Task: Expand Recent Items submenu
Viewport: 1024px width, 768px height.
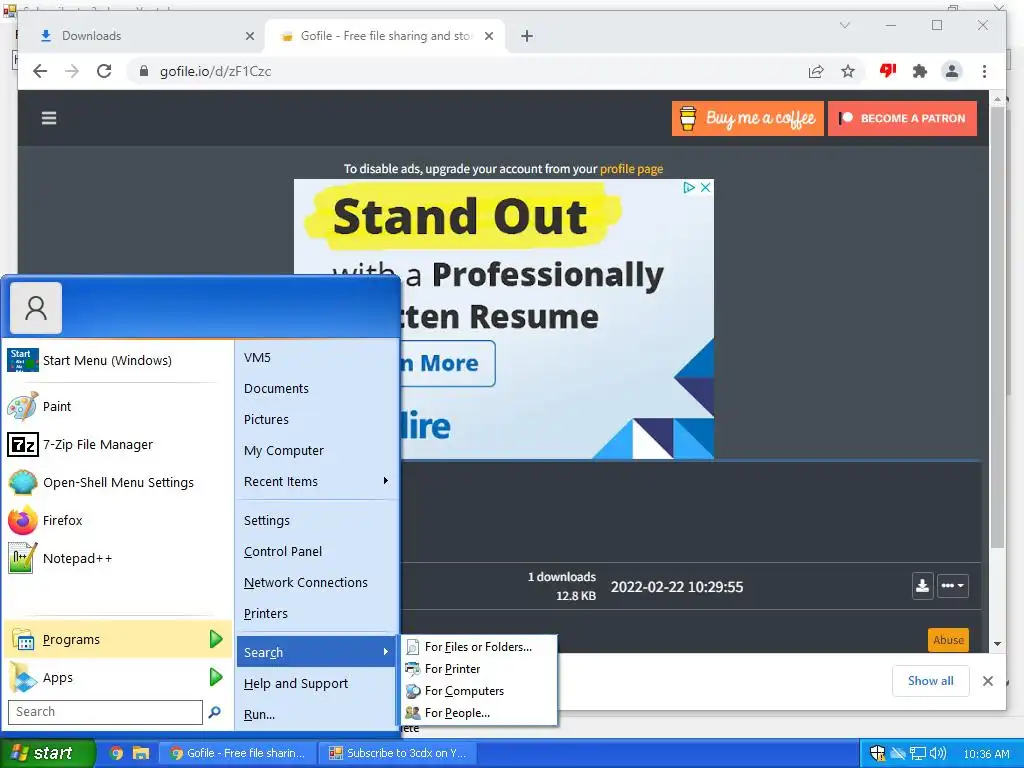Action: pyautogui.click(x=316, y=481)
